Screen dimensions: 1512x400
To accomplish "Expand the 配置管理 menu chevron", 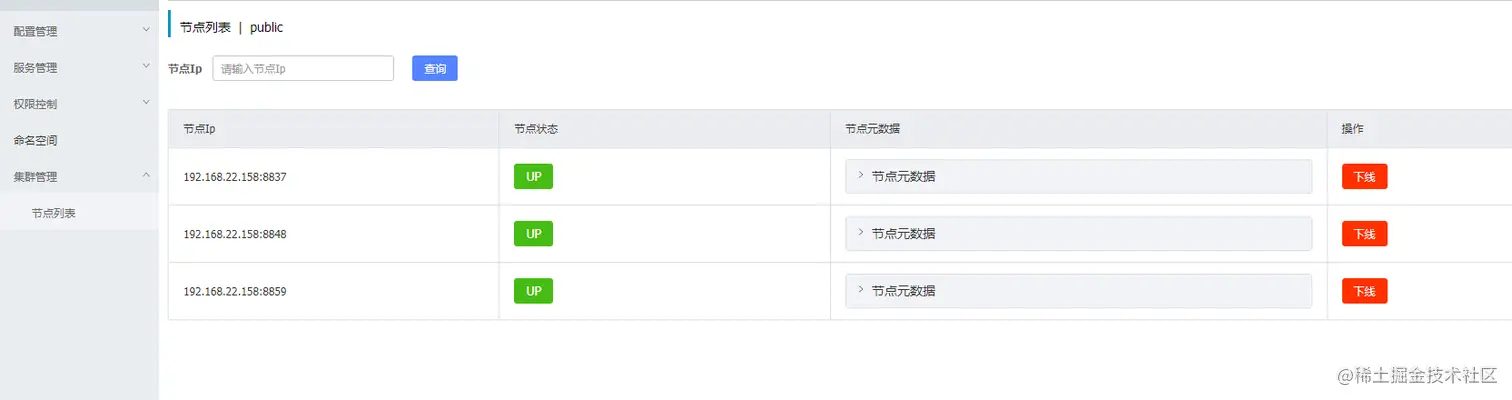I will (x=146, y=30).
